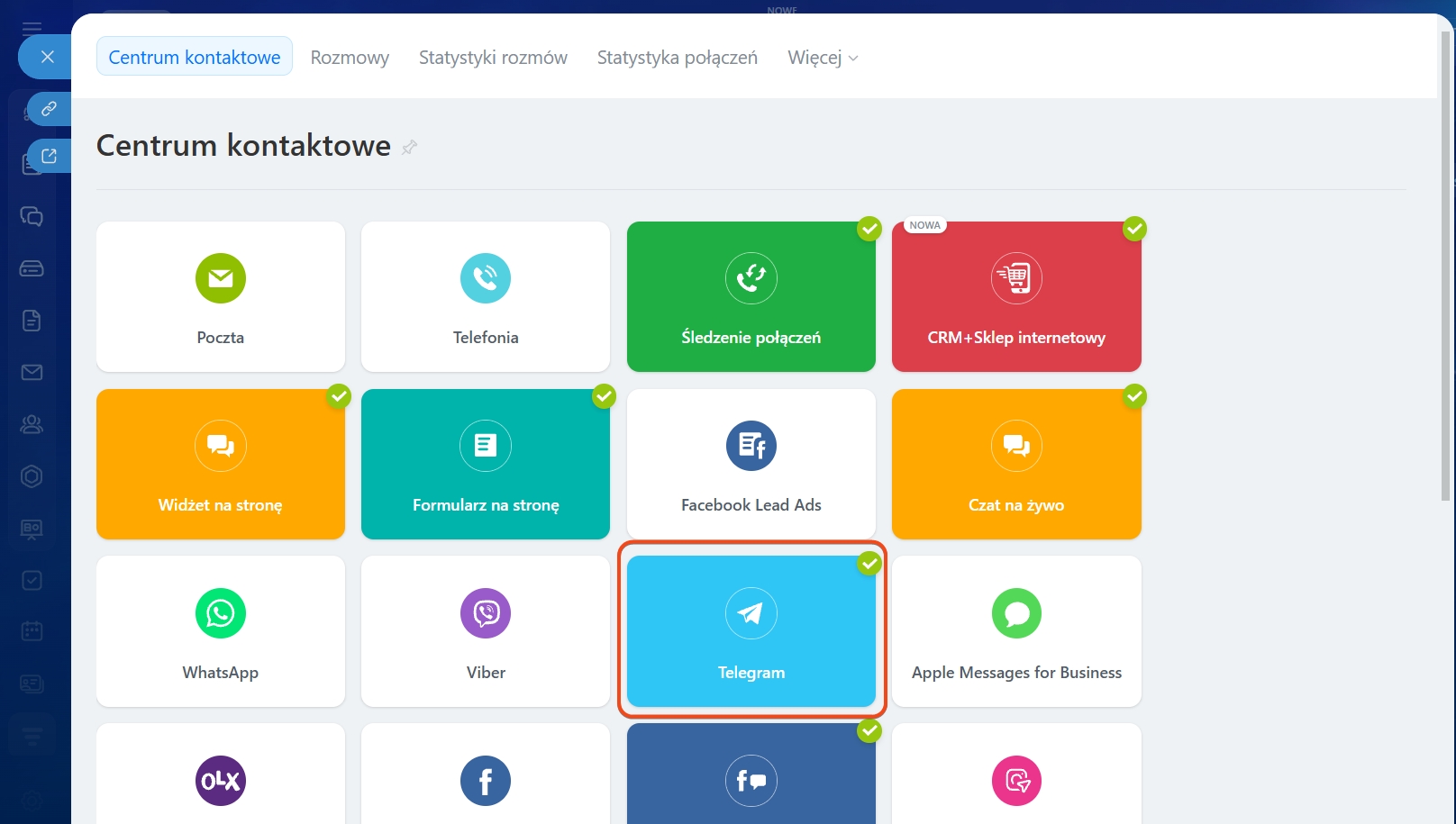Screen dimensions: 1456x824
Task: Open the Formularz na stronę tile
Action: (485, 464)
